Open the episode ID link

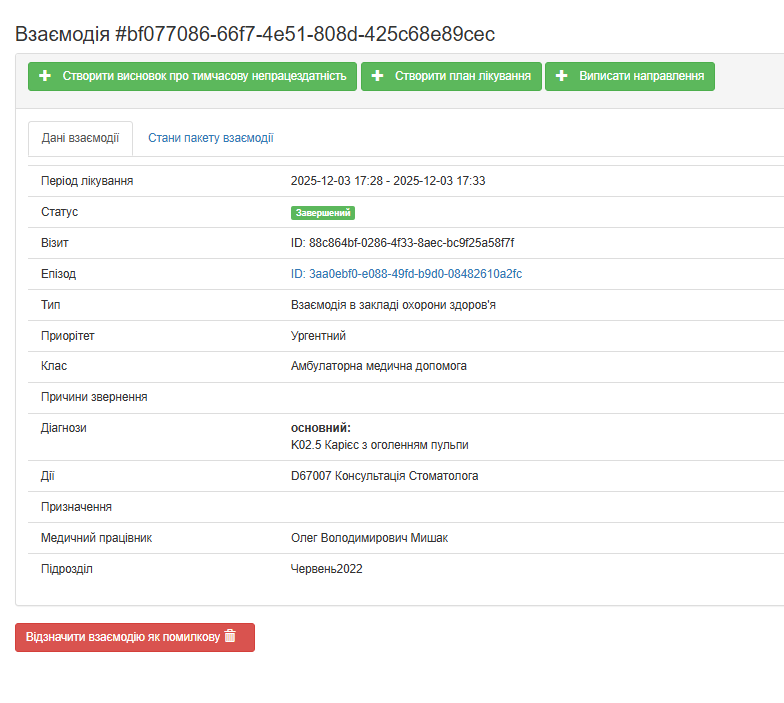(406, 274)
